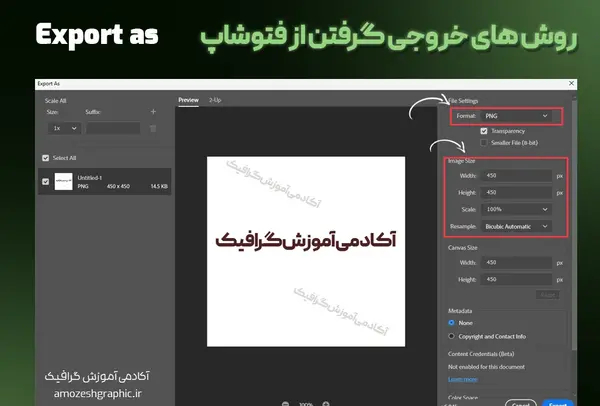
Task: Disable the Transparency checkbox
Action: 484,131
